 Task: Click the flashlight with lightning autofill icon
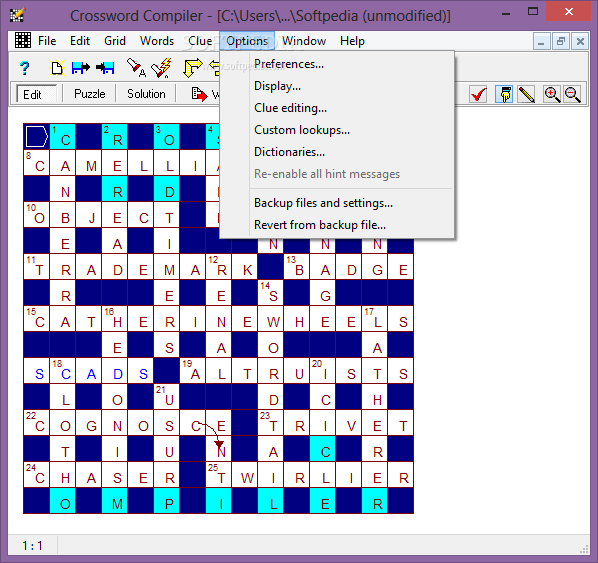click(x=162, y=68)
